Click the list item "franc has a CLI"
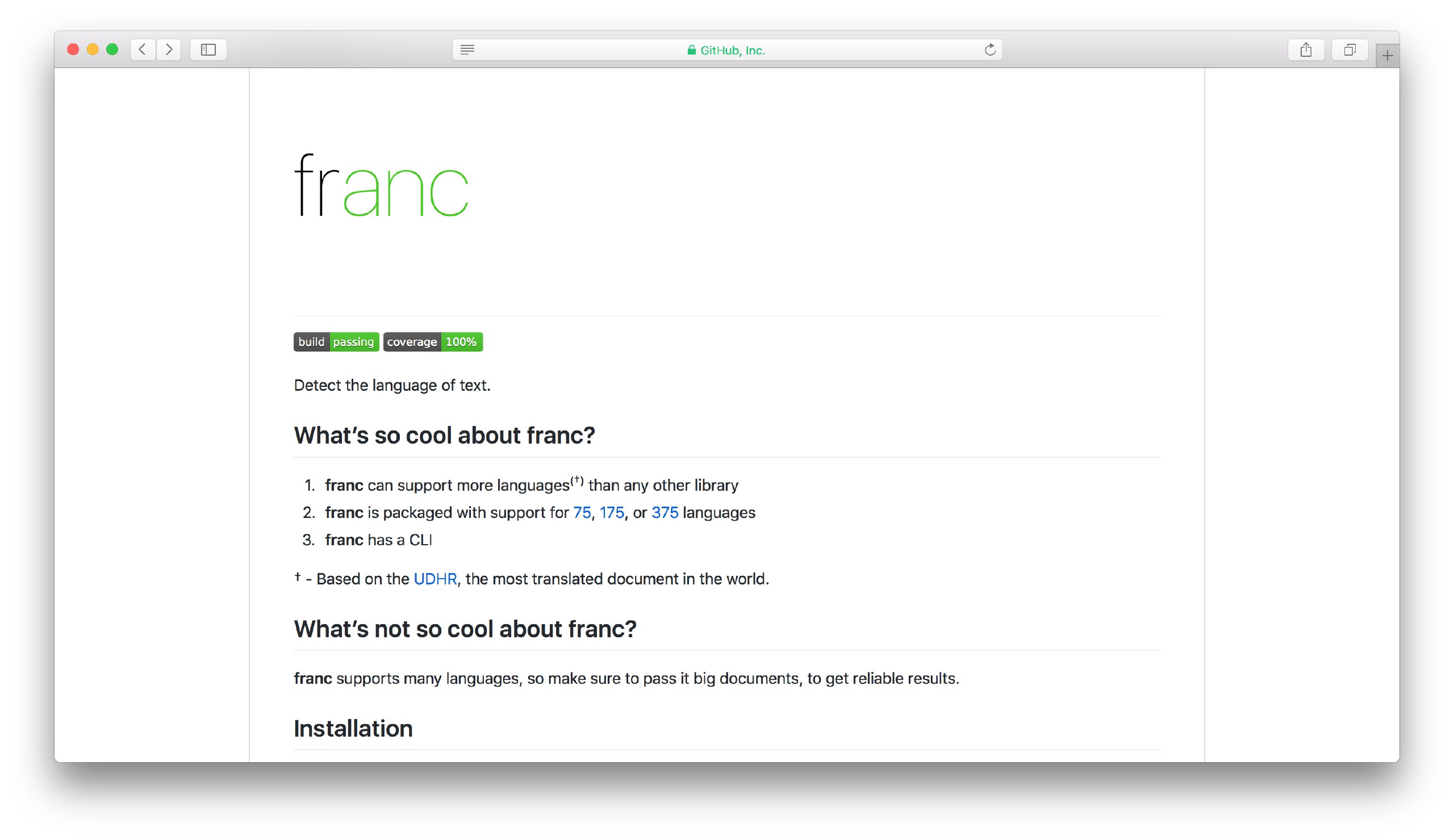This screenshot has height=840, width=1454. (x=378, y=540)
